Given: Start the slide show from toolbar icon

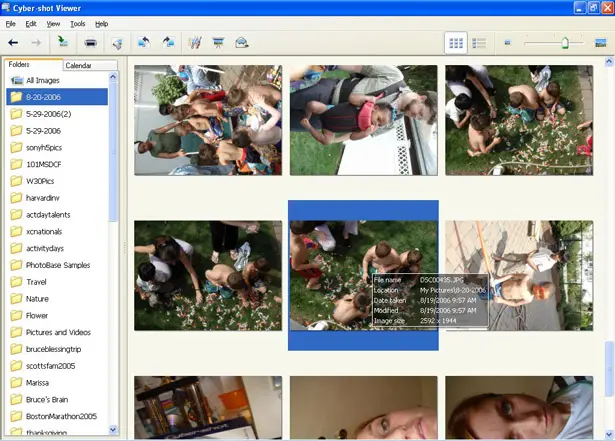Looking at the screenshot, I should pyautogui.click(x=218, y=42).
